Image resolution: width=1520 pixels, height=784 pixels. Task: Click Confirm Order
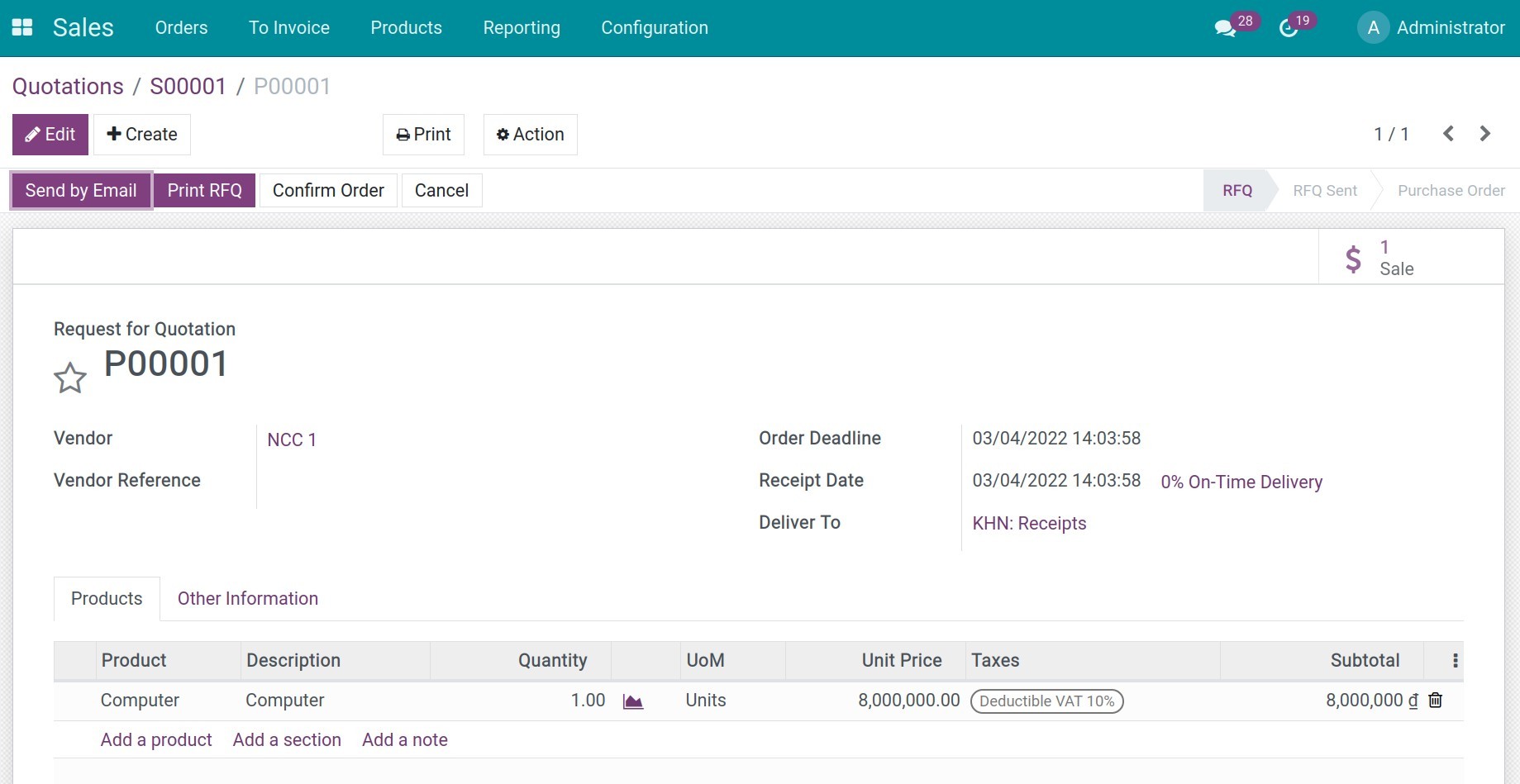(328, 190)
